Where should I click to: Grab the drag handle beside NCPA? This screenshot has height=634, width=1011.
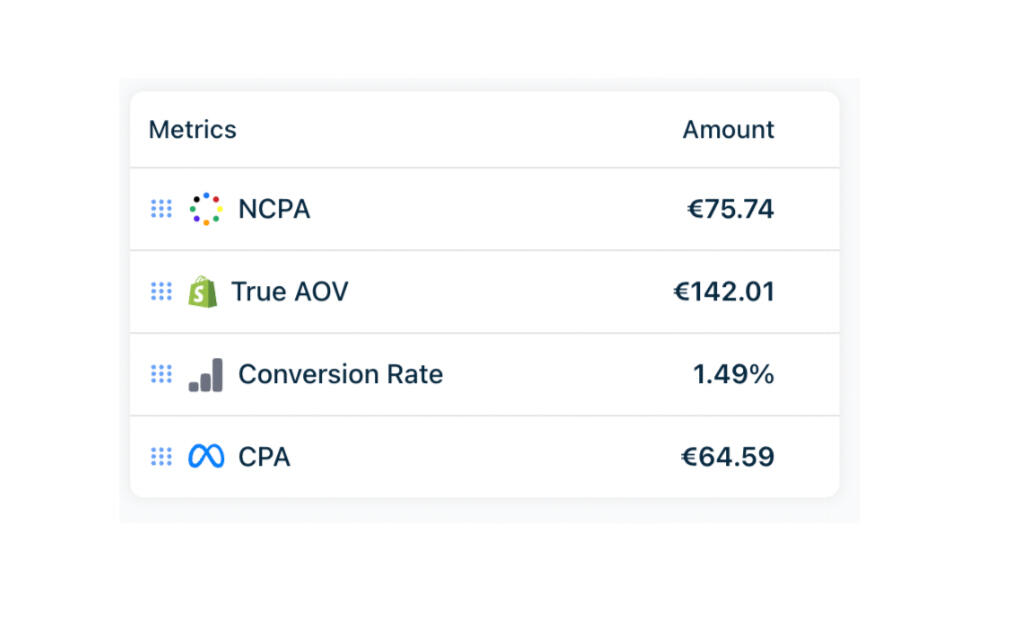tap(161, 209)
